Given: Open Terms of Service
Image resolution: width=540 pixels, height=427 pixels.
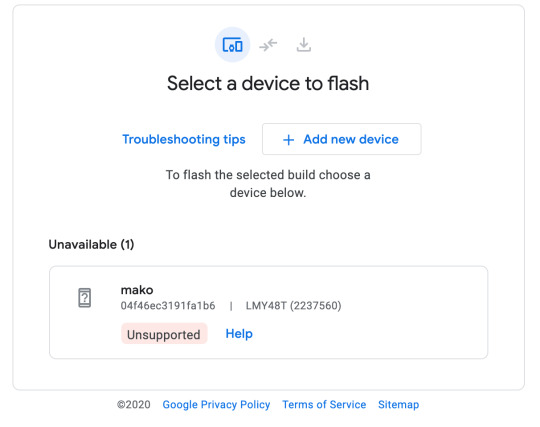Looking at the screenshot, I should tap(324, 405).
